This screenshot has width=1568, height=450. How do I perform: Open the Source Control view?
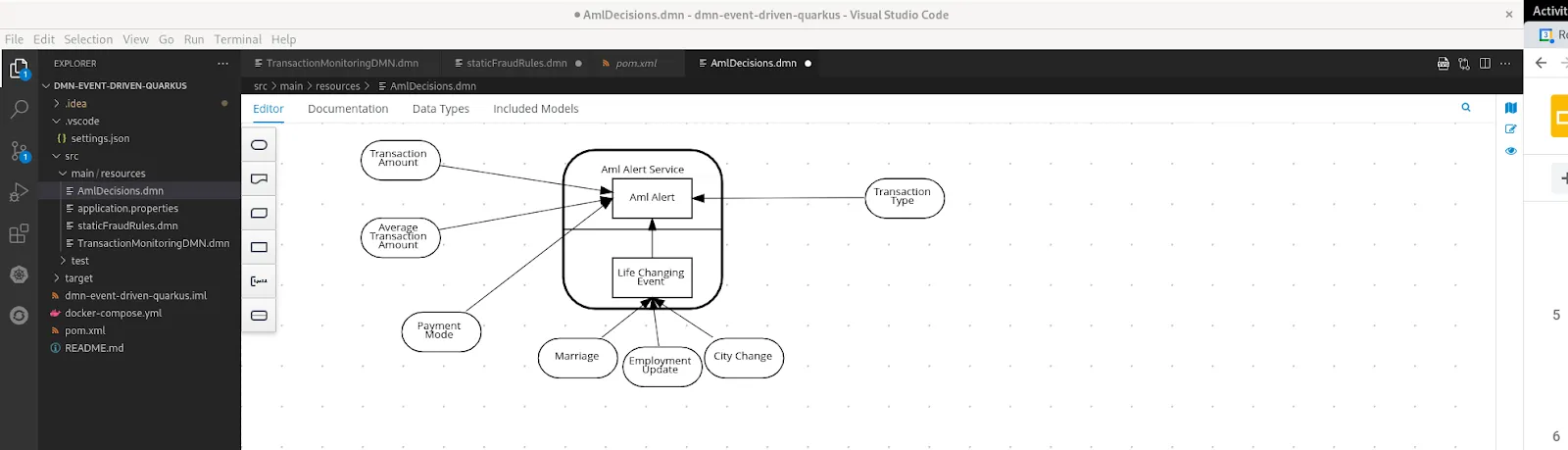pos(19,151)
